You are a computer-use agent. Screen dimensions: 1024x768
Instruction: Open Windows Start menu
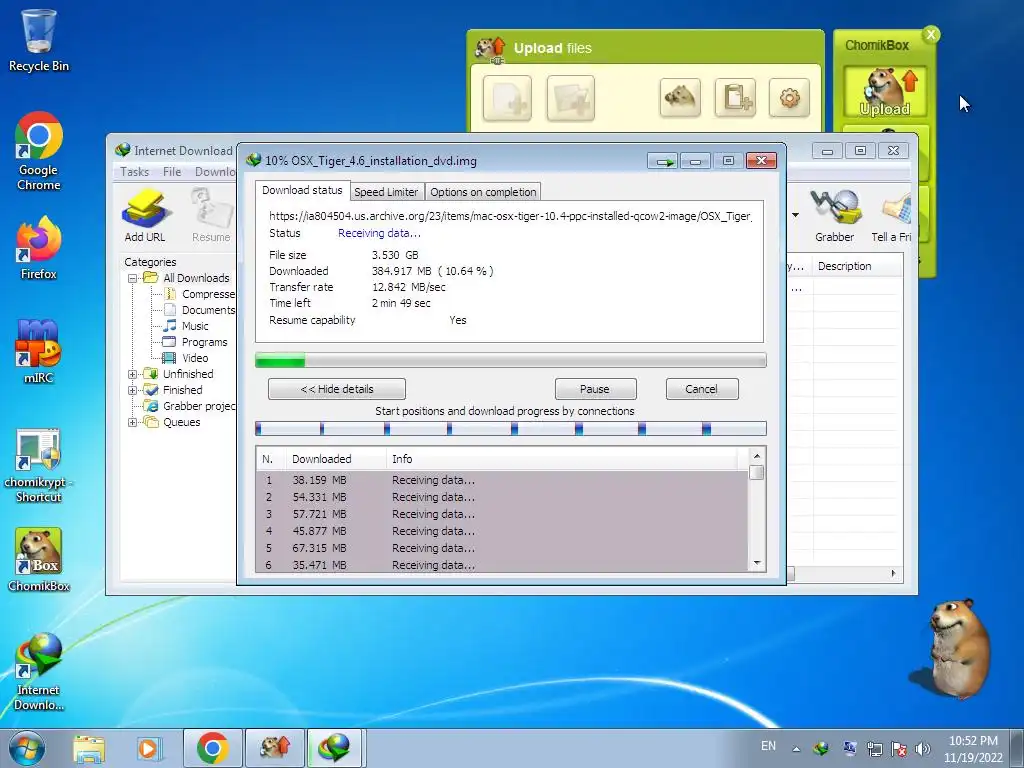coord(26,748)
